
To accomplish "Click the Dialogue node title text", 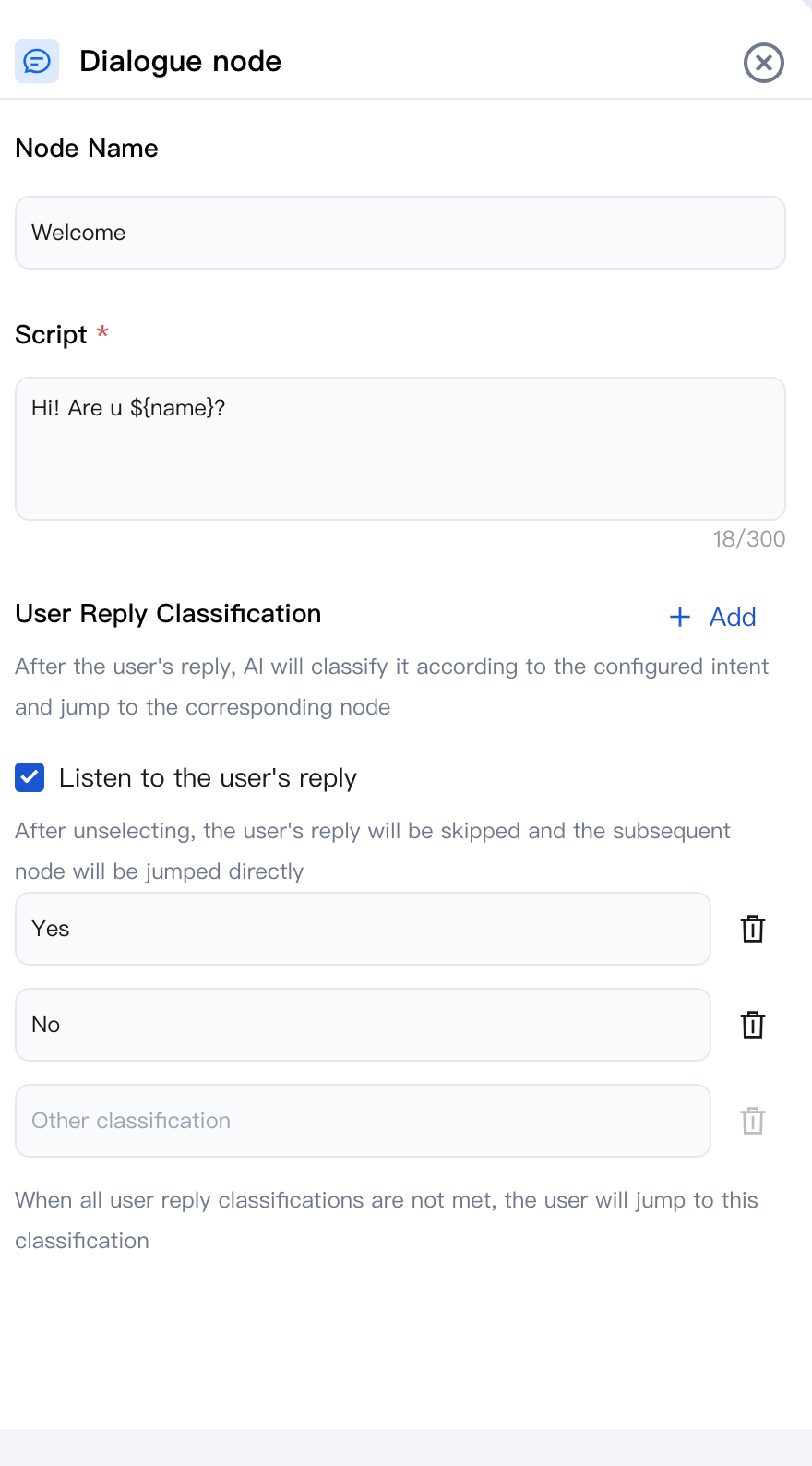I will (x=181, y=62).
